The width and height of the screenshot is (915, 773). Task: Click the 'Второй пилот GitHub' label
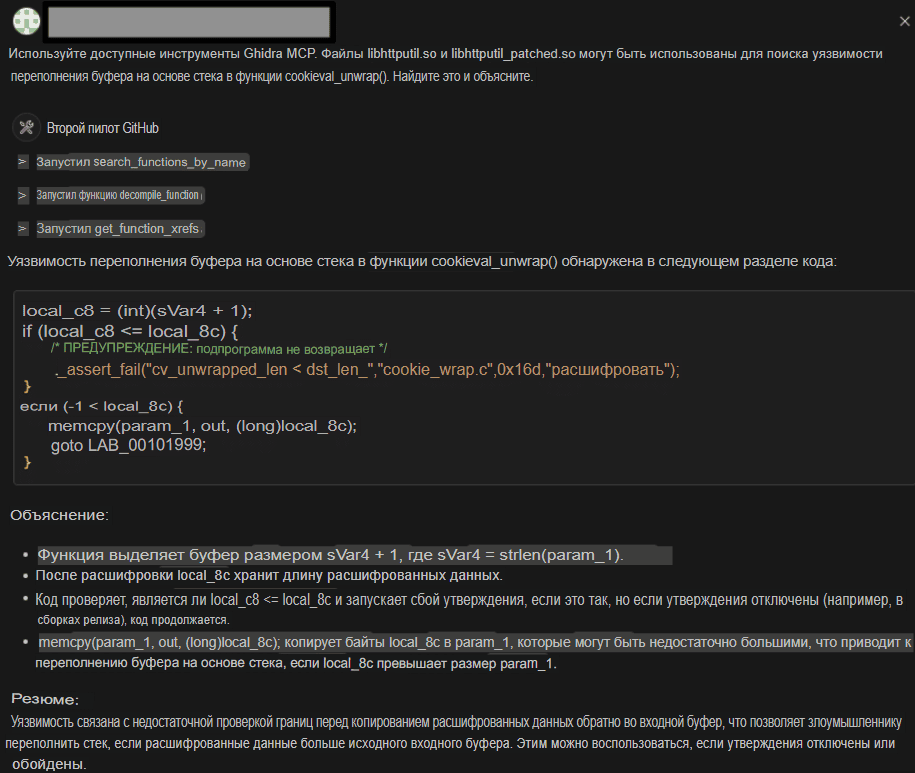[102, 128]
